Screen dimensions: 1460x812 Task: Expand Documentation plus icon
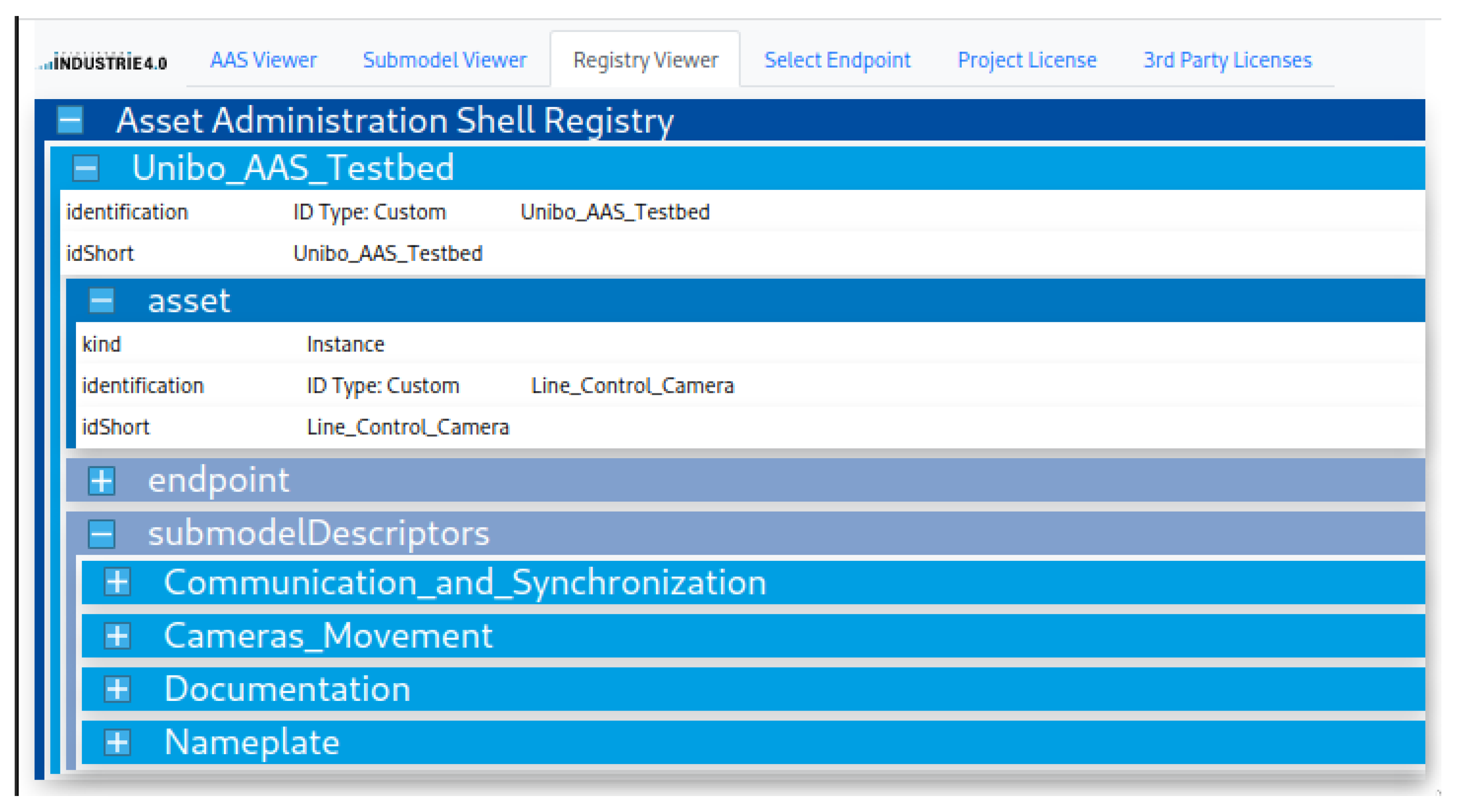coord(118,689)
